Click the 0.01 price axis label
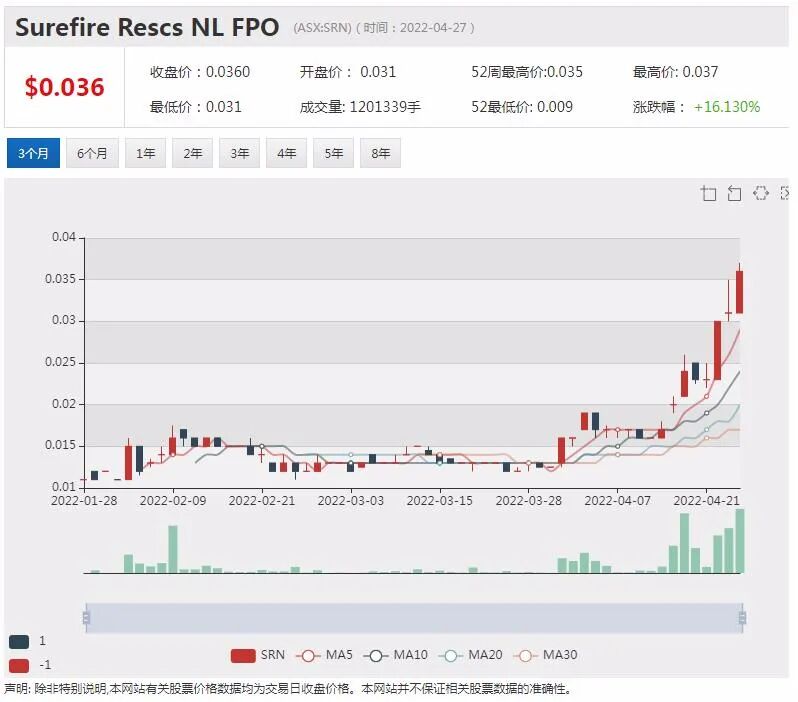This screenshot has width=798, height=702. click(x=64, y=487)
